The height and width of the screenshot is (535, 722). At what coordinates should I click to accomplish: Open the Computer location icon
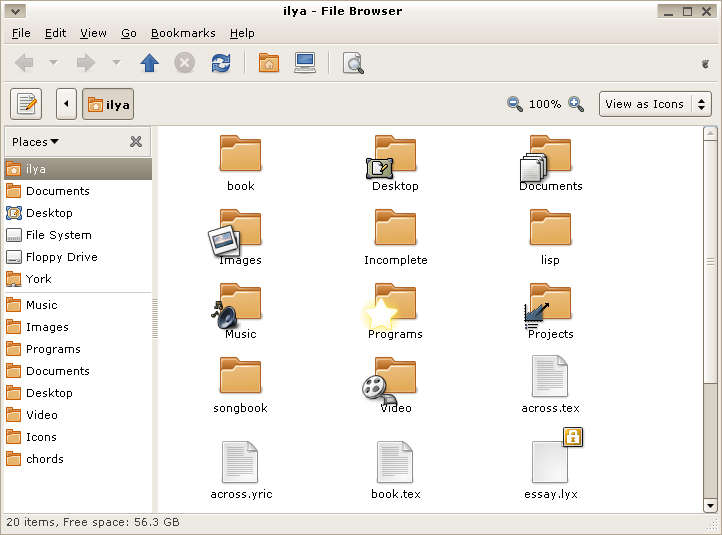[x=305, y=63]
